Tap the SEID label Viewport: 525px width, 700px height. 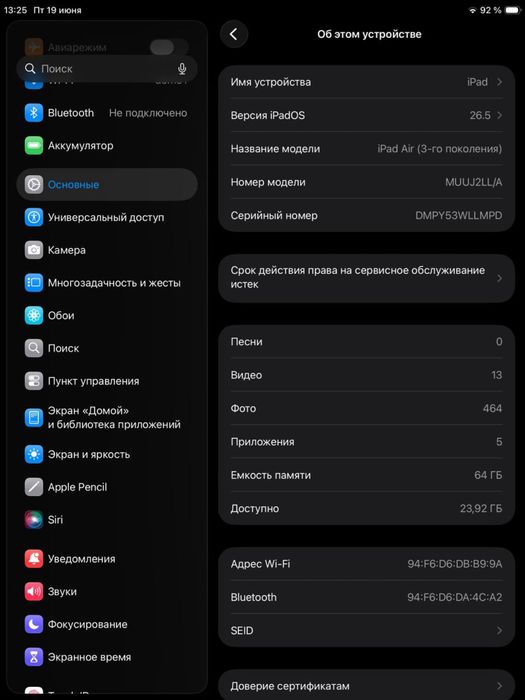[x=242, y=631]
